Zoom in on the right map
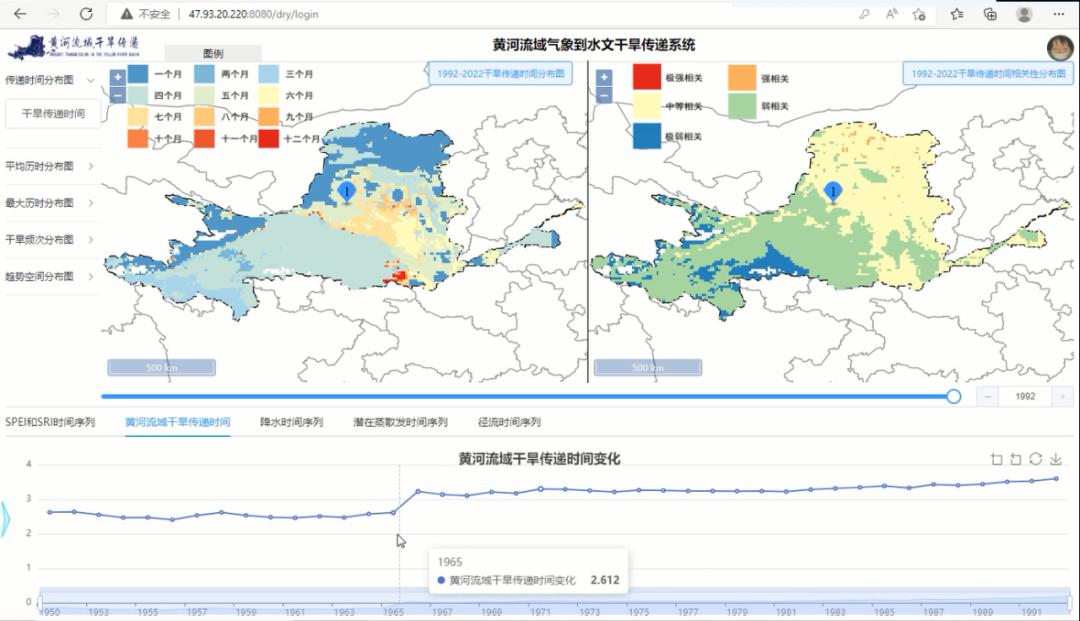The height and width of the screenshot is (621, 1080). (x=604, y=77)
